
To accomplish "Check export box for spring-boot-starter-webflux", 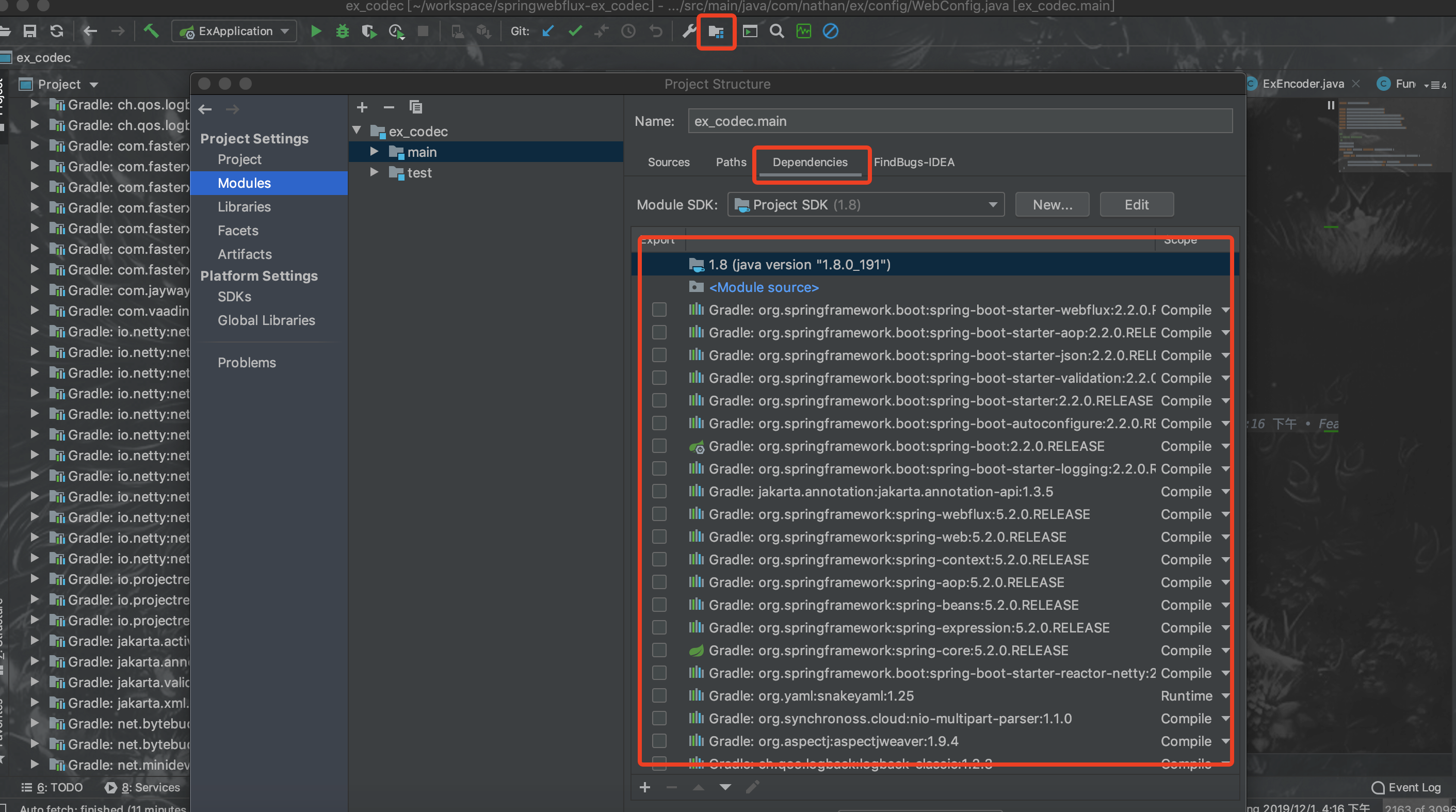I will click(x=659, y=310).
